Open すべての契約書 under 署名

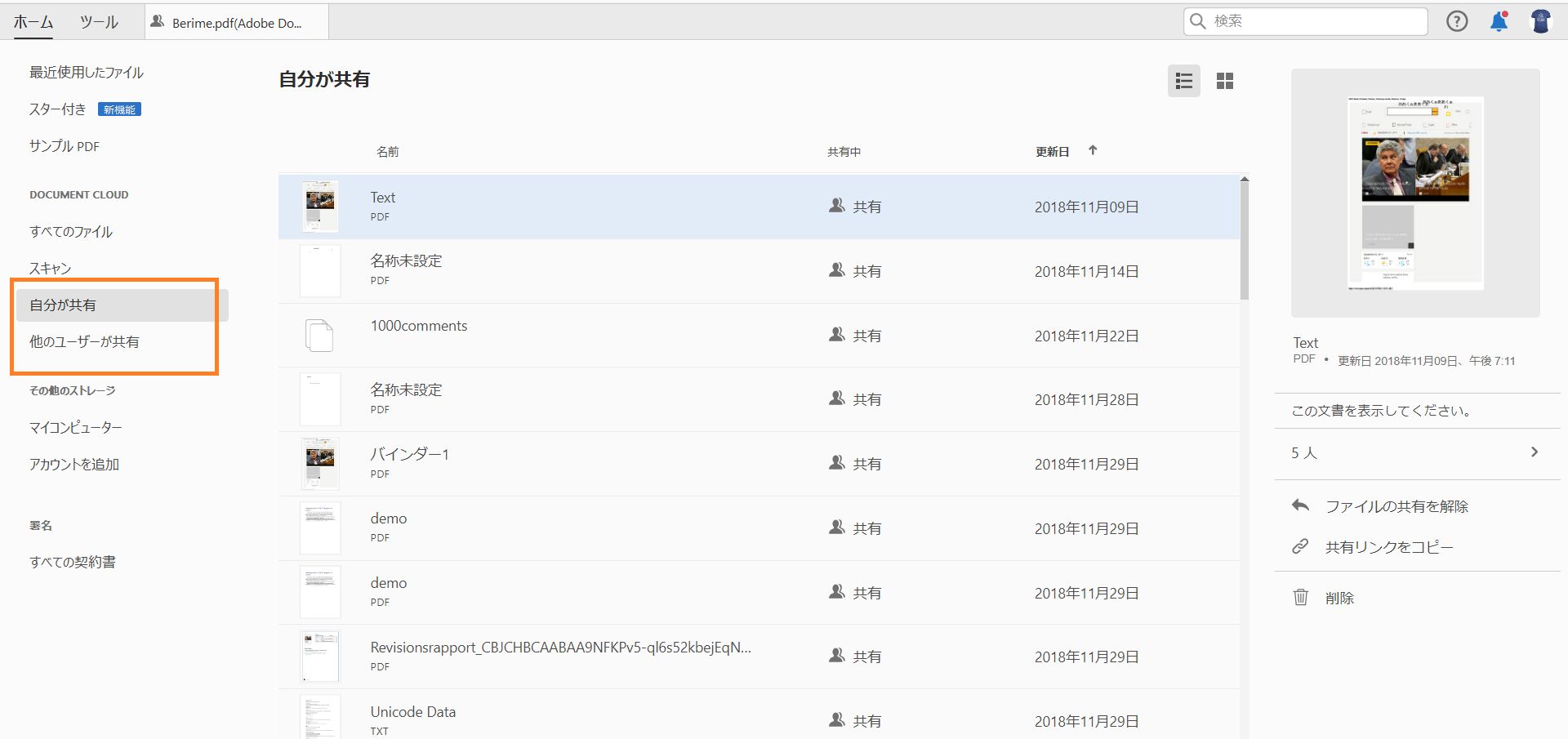point(73,563)
